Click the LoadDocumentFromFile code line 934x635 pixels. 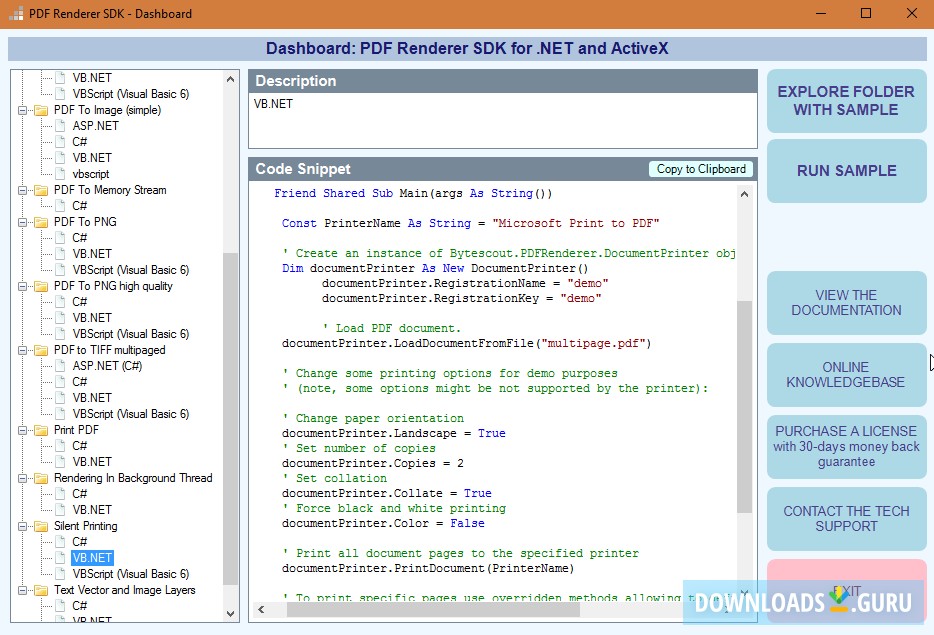[x=466, y=344]
